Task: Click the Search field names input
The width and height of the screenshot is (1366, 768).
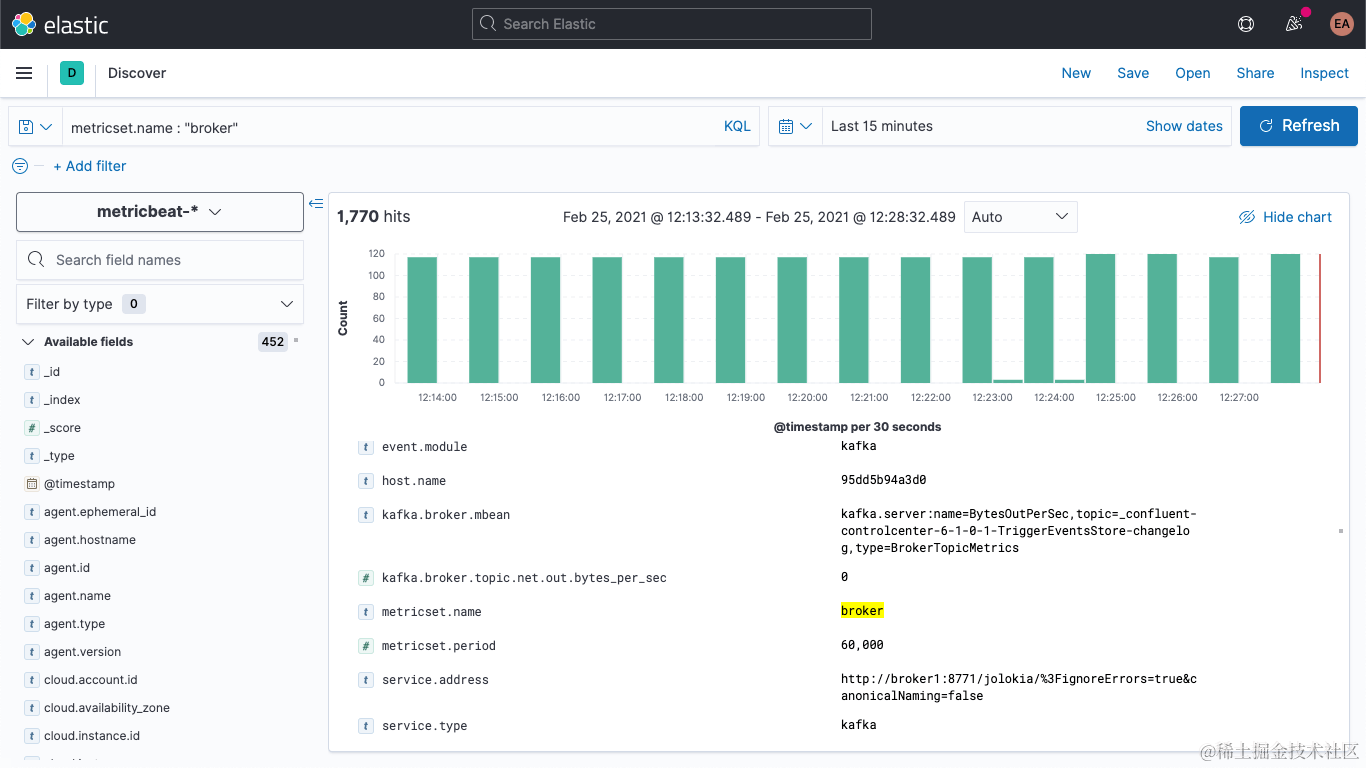Action: coord(160,260)
